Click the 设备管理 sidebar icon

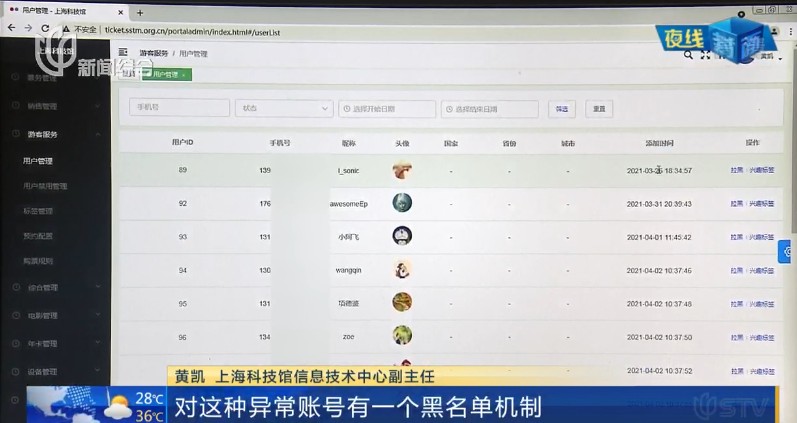[x=16, y=372]
